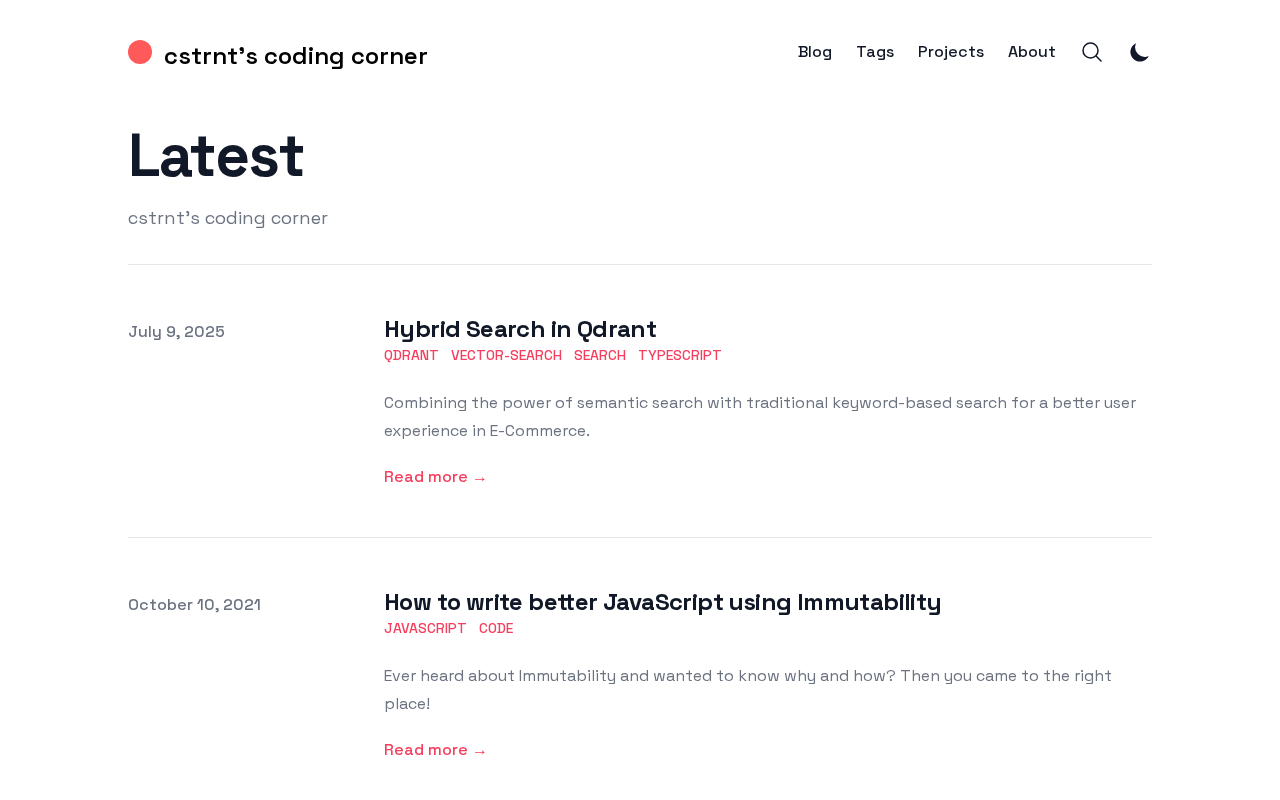
Task: Open the search icon in header
Action: tap(1092, 52)
